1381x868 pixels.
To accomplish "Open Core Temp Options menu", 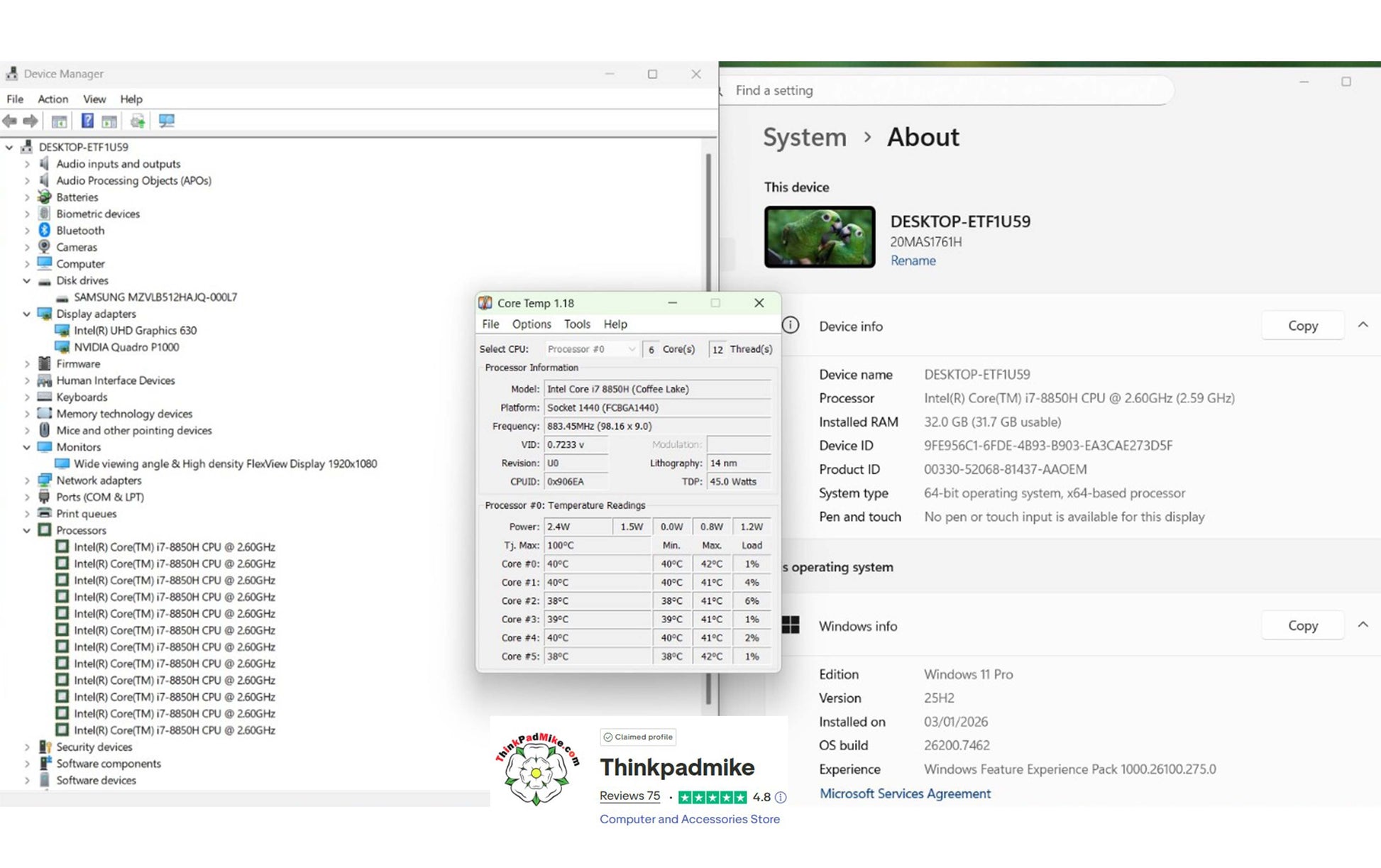I will pos(531,324).
